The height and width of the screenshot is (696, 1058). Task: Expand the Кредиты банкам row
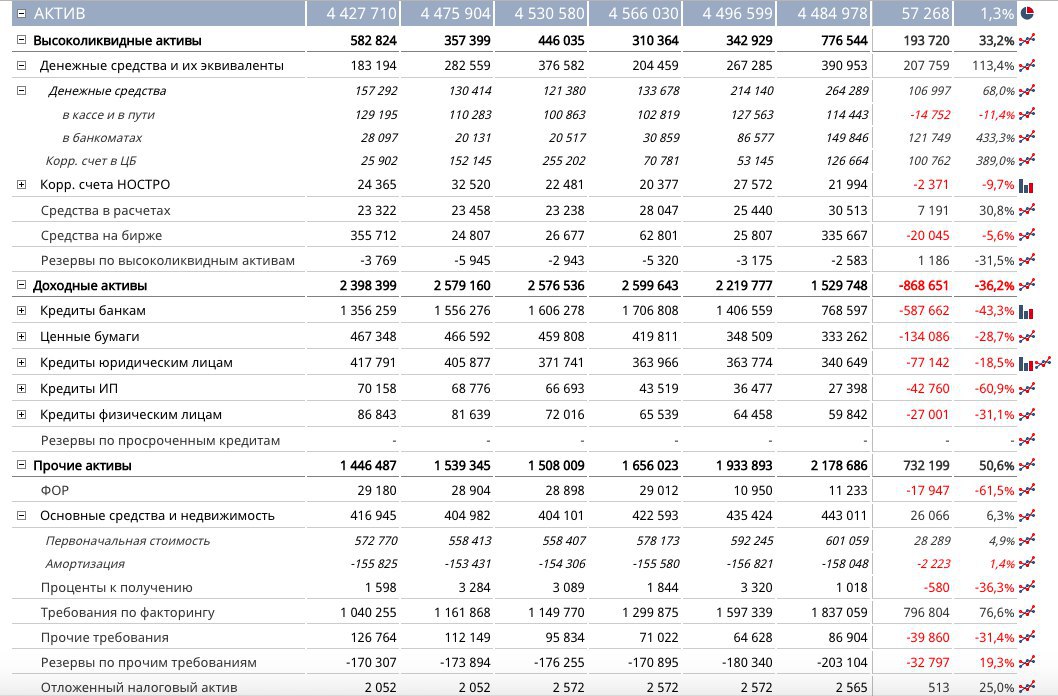(x=21, y=311)
